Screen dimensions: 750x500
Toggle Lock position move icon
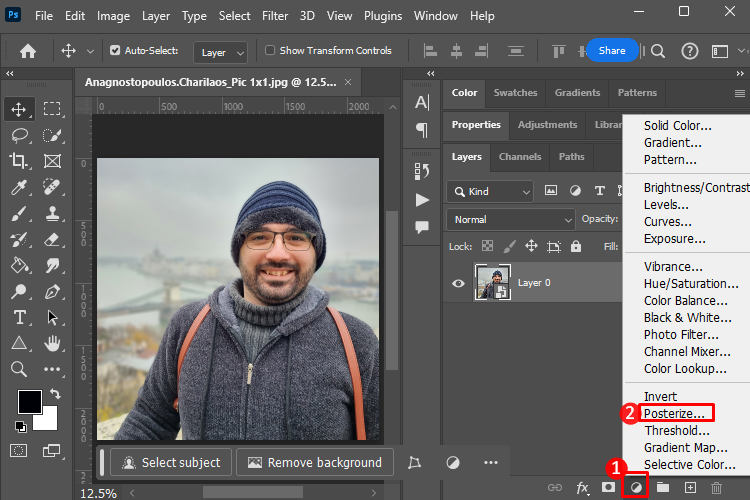(x=531, y=246)
